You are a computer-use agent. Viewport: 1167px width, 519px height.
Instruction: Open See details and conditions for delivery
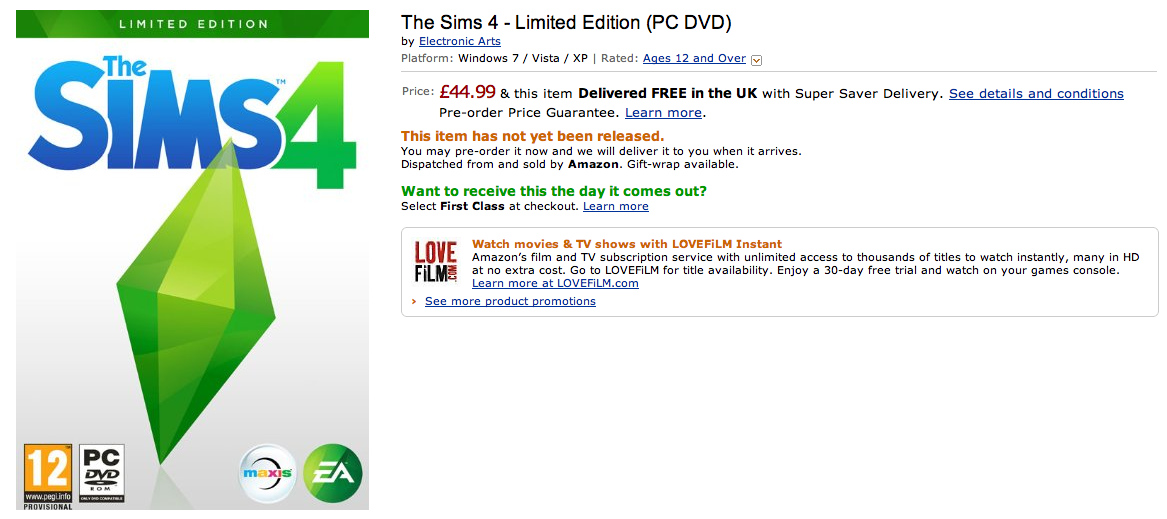(1036, 94)
